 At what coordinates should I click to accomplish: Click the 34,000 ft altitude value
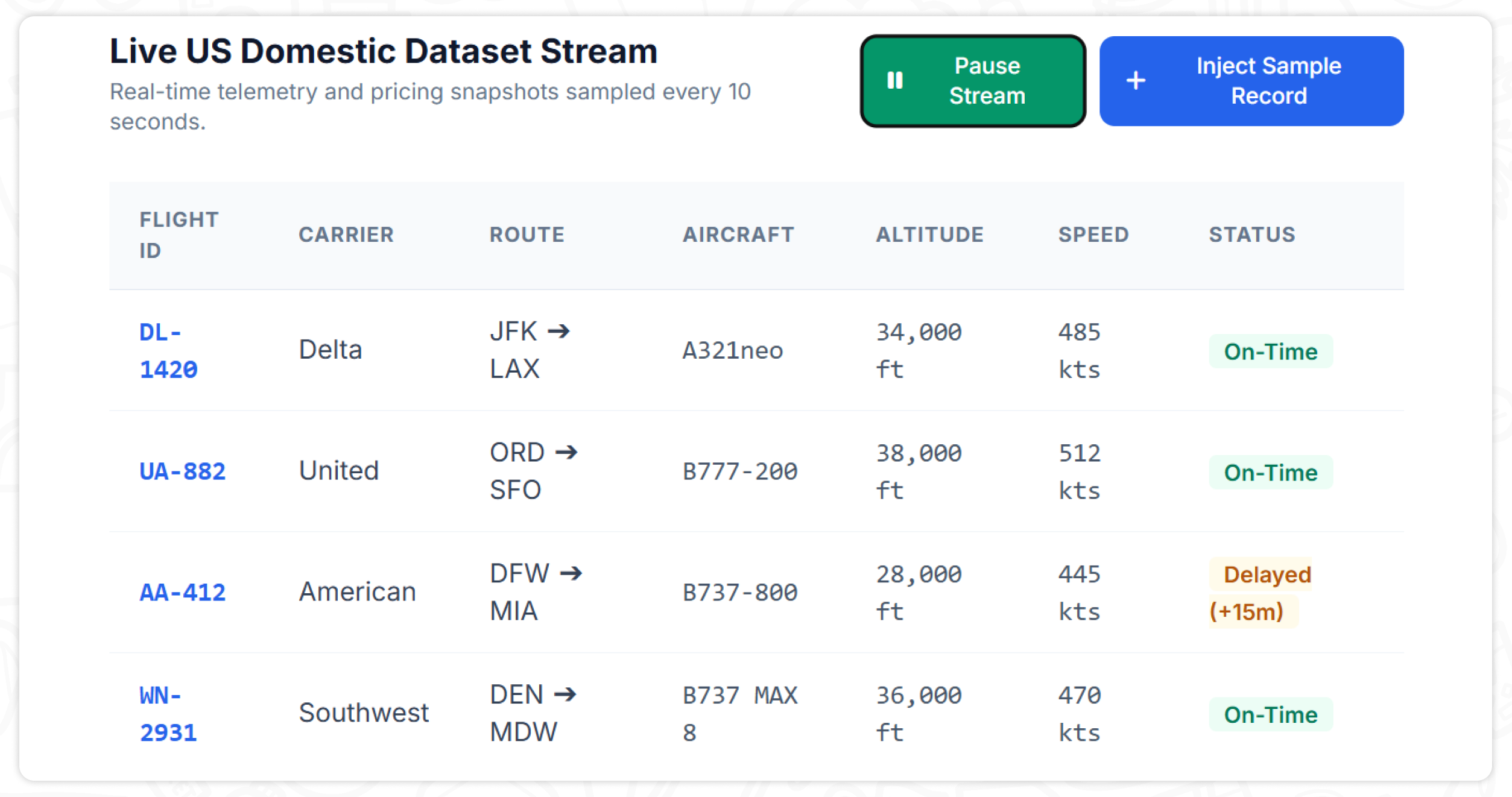(919, 351)
